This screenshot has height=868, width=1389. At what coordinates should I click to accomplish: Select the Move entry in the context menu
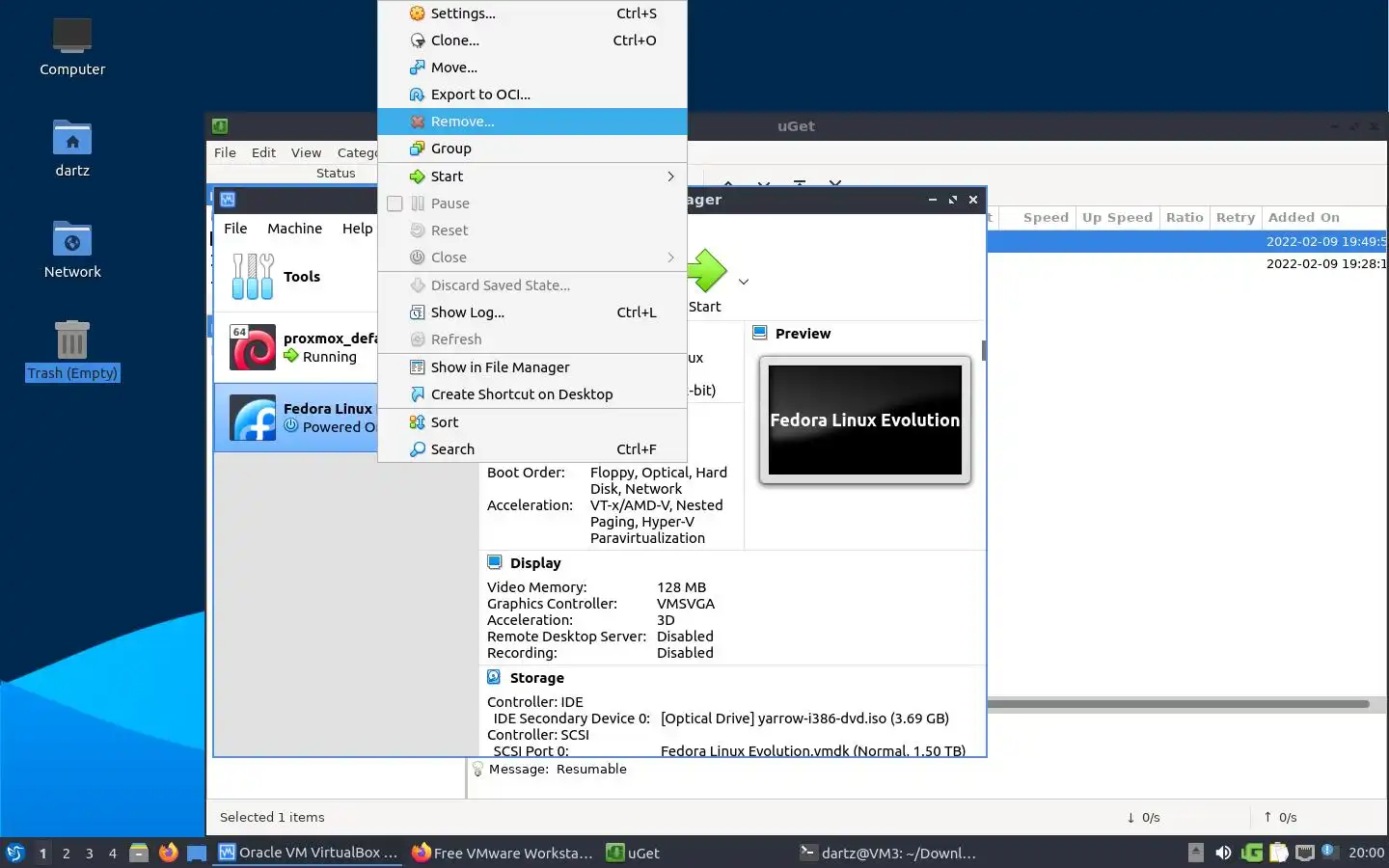pyautogui.click(x=532, y=68)
